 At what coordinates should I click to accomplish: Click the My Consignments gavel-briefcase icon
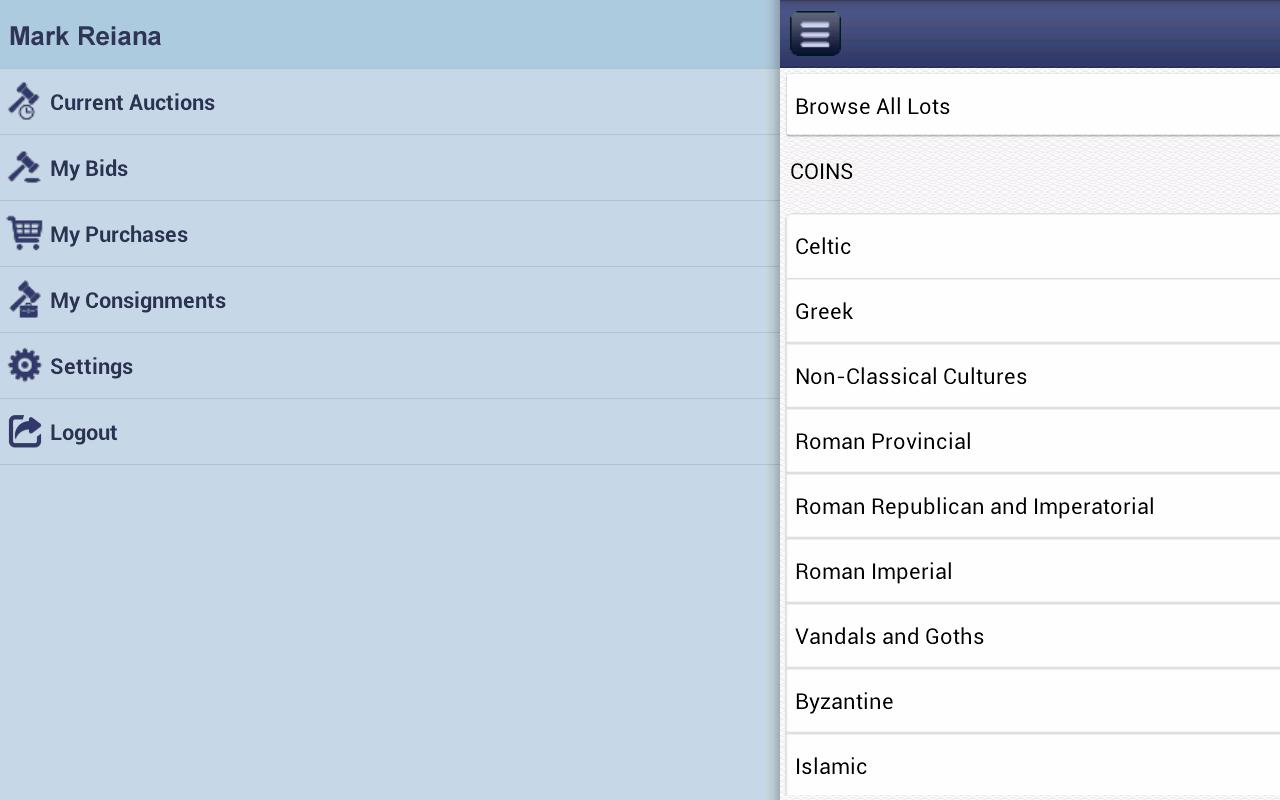(24, 300)
